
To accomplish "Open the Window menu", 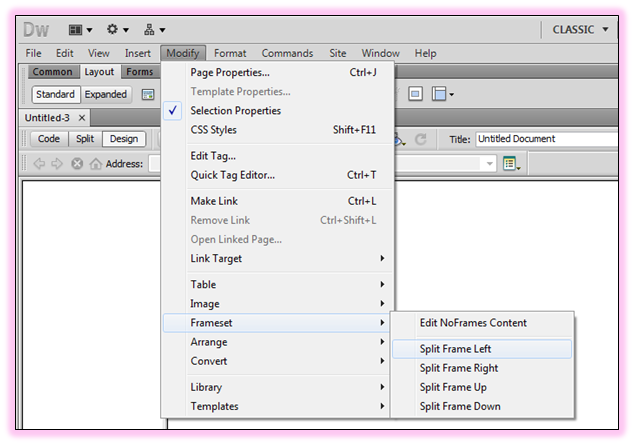I will pos(380,53).
